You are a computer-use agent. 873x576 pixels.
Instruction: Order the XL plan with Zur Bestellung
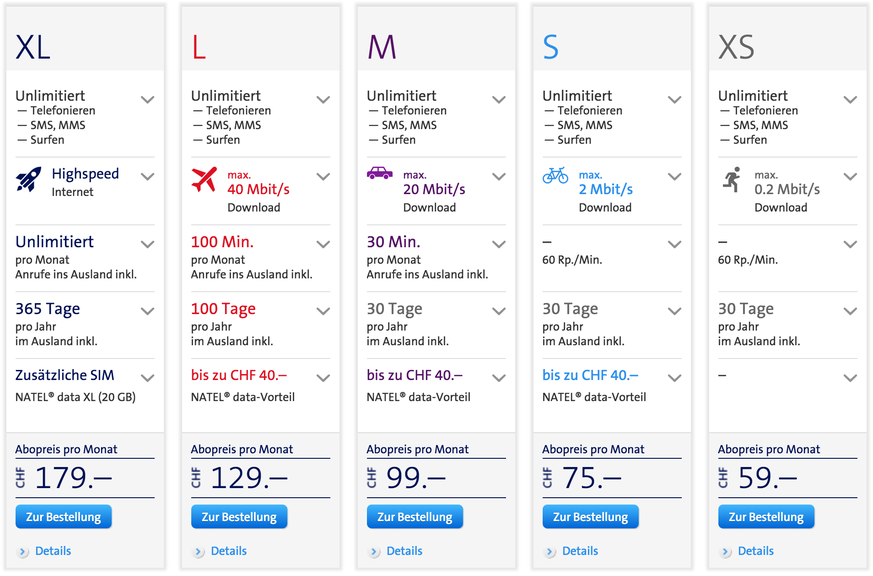[63, 516]
